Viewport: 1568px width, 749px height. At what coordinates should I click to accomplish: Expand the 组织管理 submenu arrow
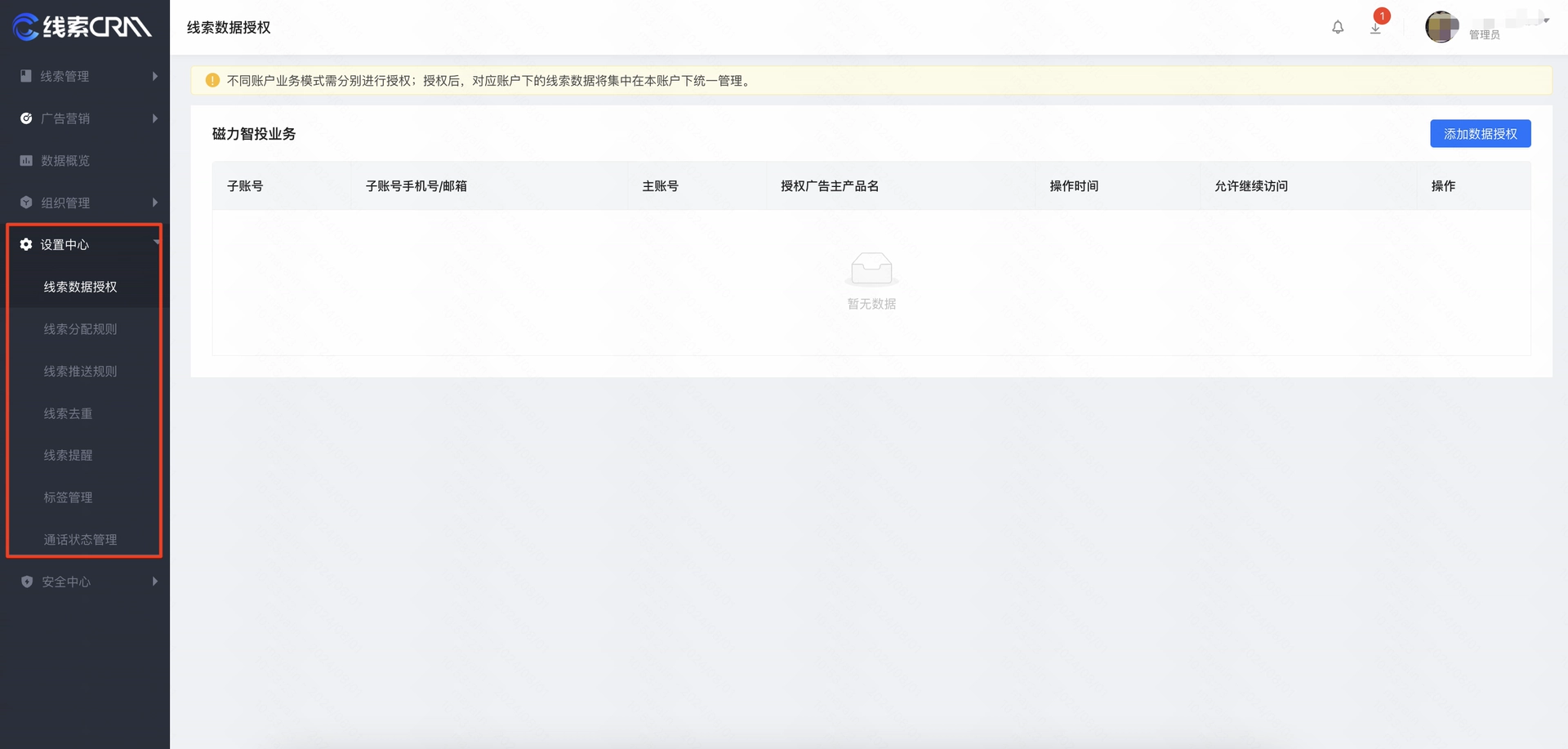tap(155, 203)
